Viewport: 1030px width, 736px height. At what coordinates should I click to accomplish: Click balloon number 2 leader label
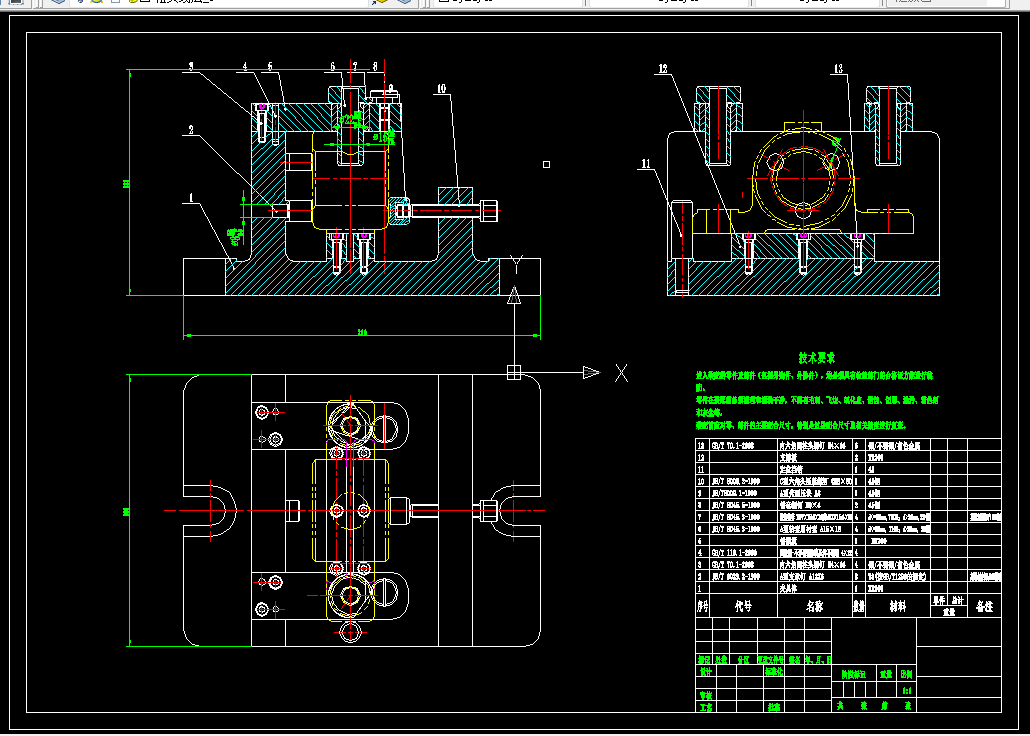pos(191,130)
